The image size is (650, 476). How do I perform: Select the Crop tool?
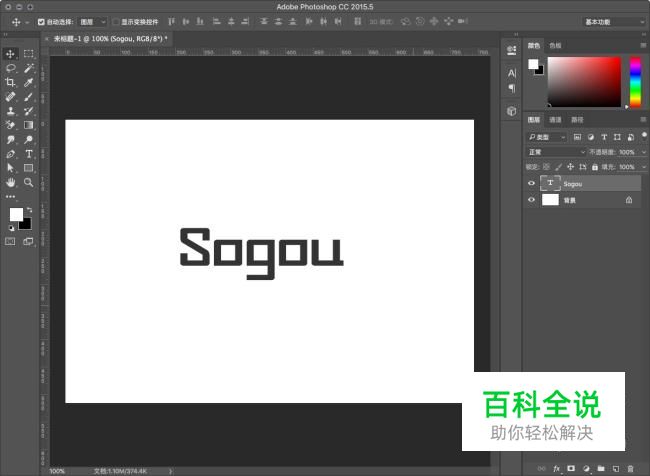coord(11,83)
